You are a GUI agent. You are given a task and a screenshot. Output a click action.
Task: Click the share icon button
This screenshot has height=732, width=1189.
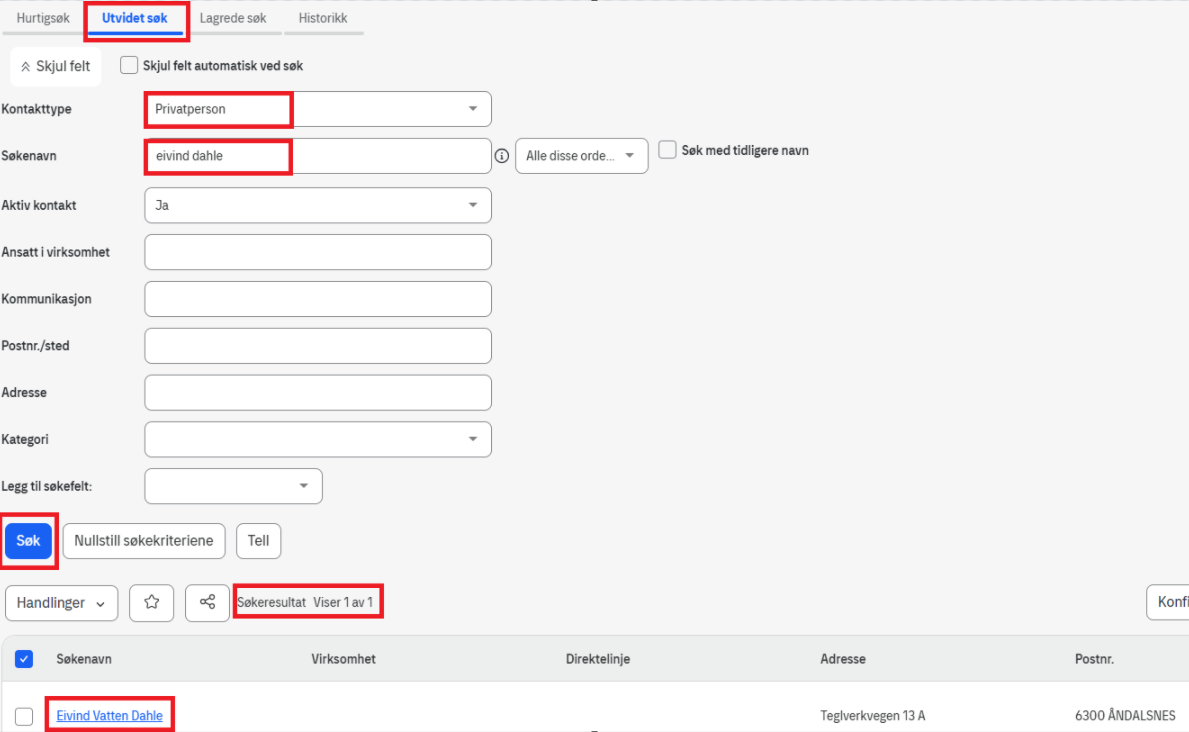point(207,603)
